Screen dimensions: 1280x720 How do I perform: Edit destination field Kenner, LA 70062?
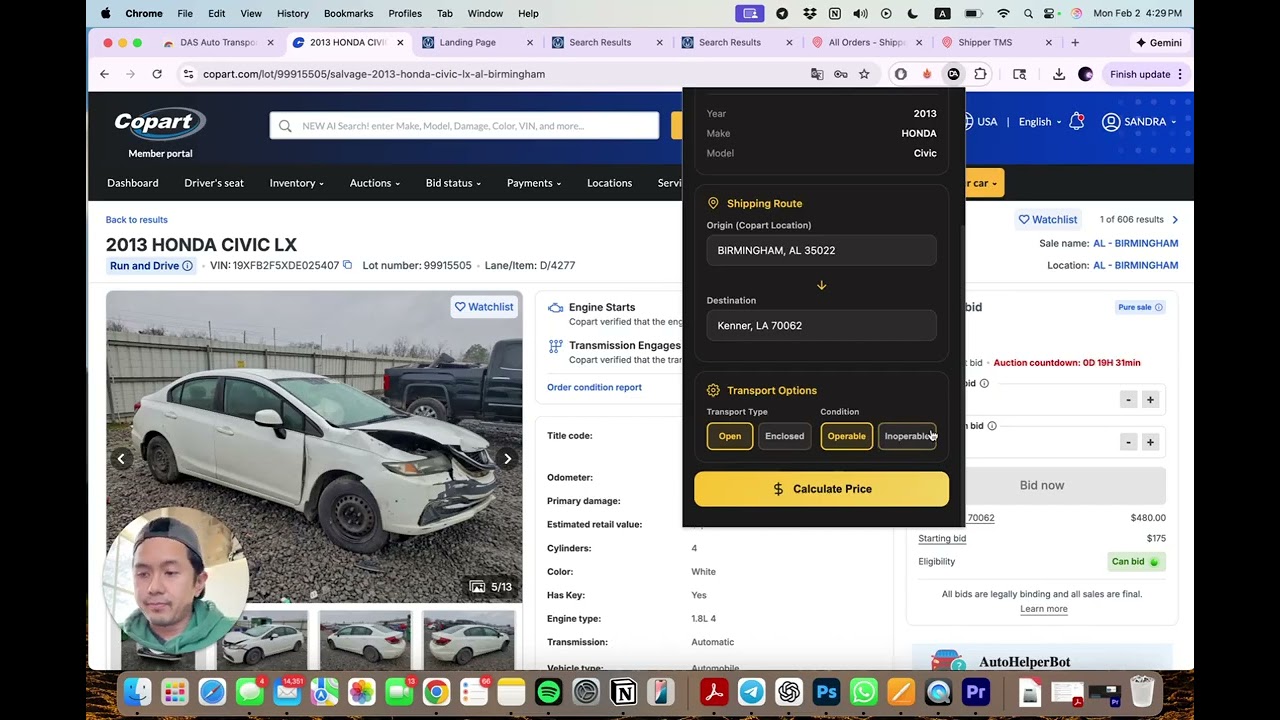821,326
